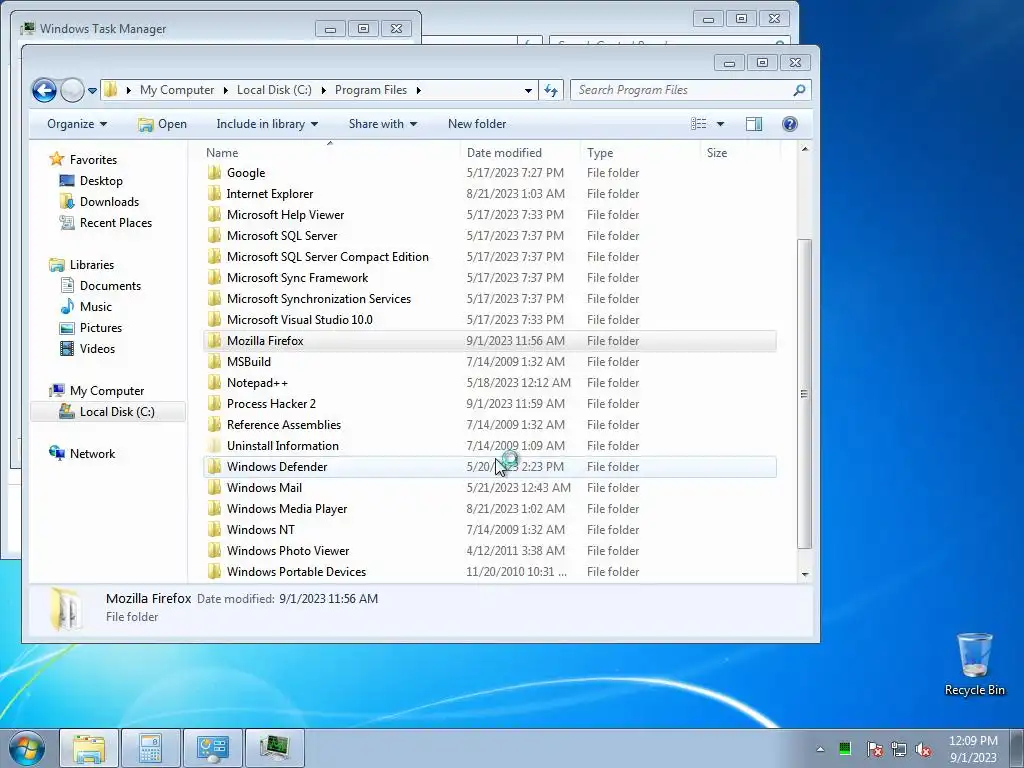This screenshot has width=1024, height=768.
Task: Expand the arrow after My Computer breadcrumb
Action: pyautogui.click(x=225, y=90)
